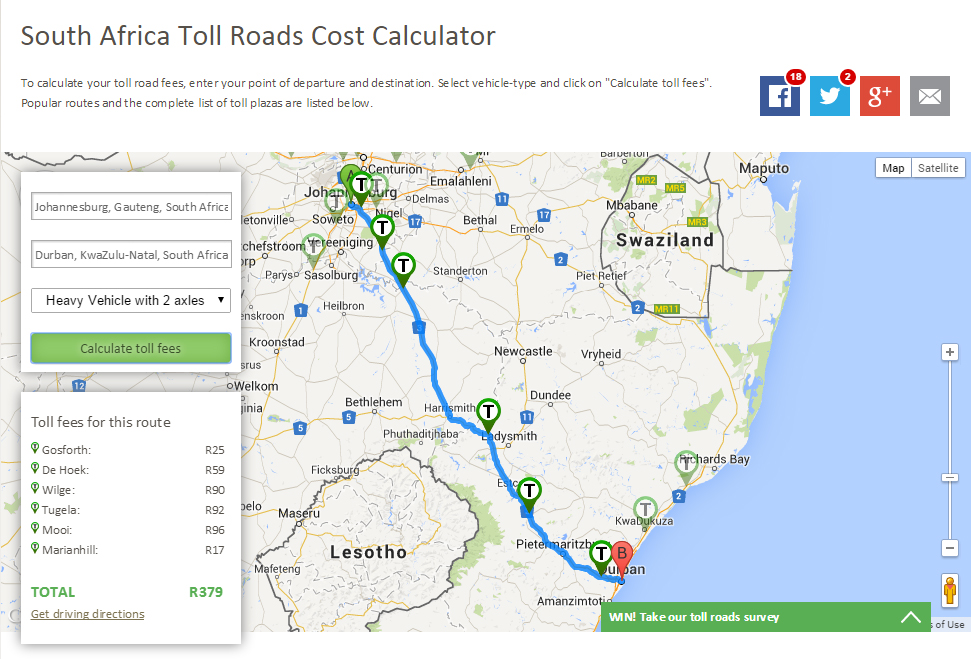This screenshot has width=971, height=659.
Task: Switch to Map view
Action: point(893,168)
